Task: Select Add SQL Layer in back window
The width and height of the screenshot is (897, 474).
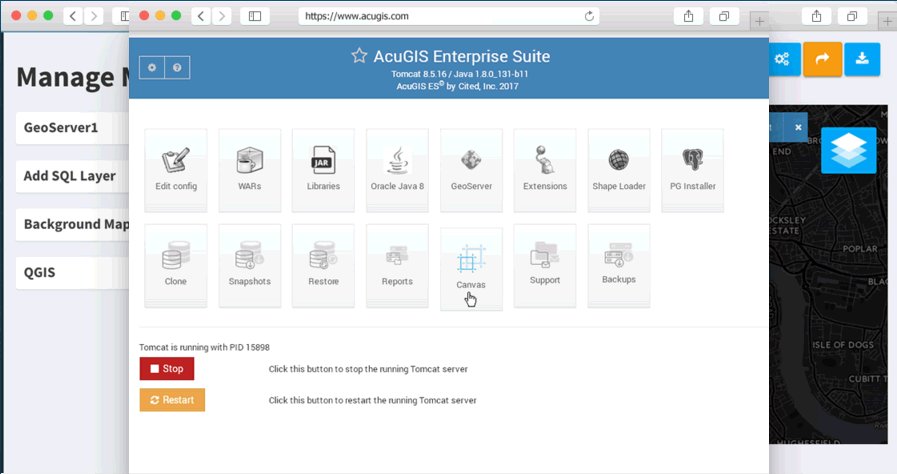Action: (x=73, y=176)
